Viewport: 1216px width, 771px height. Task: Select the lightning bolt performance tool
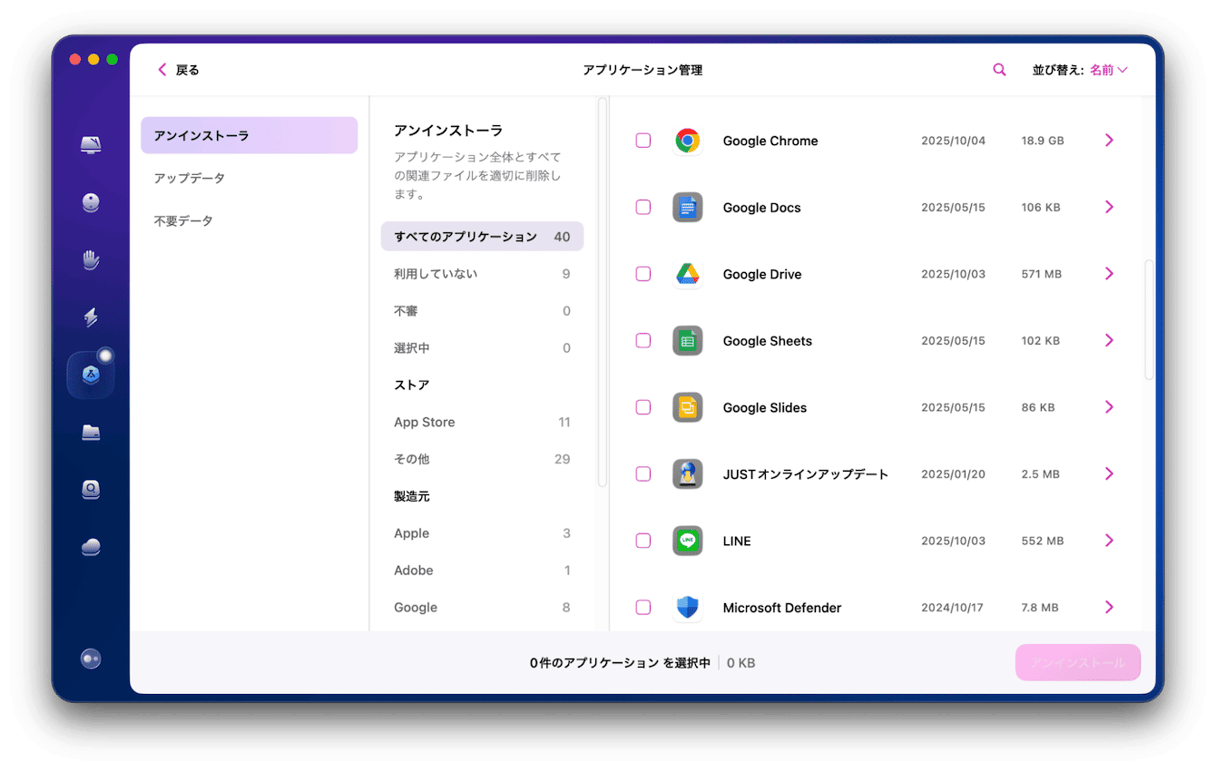click(x=90, y=316)
